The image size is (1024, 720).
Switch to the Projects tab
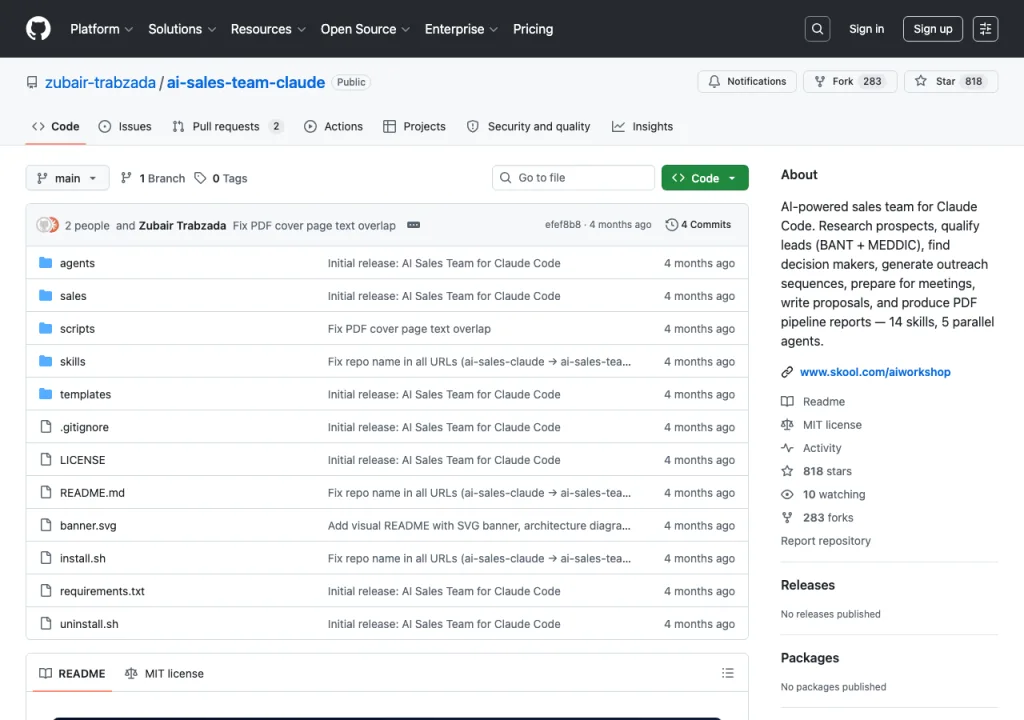(414, 126)
